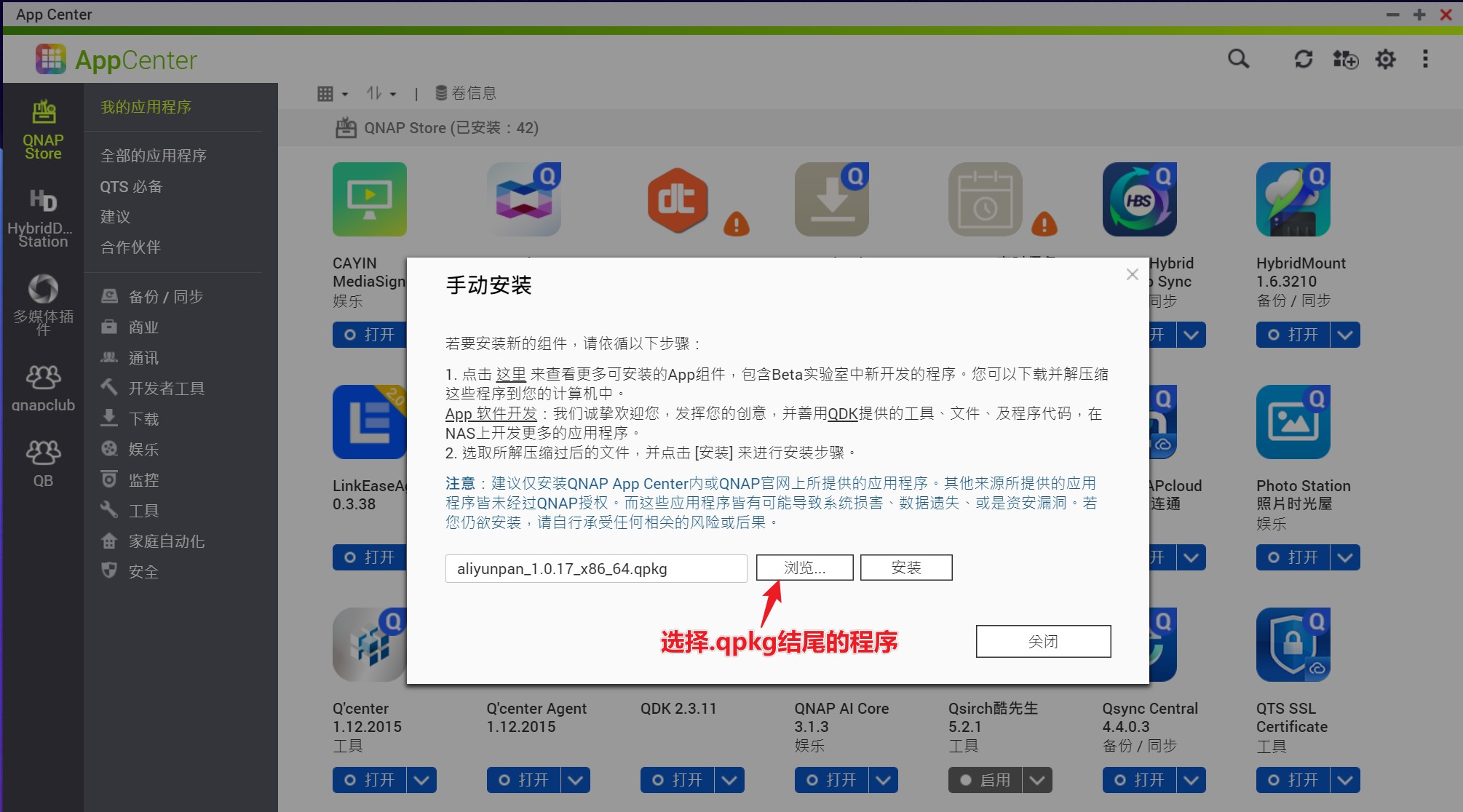Select 监控 category in side menu
1463x812 pixels.
(x=130, y=480)
